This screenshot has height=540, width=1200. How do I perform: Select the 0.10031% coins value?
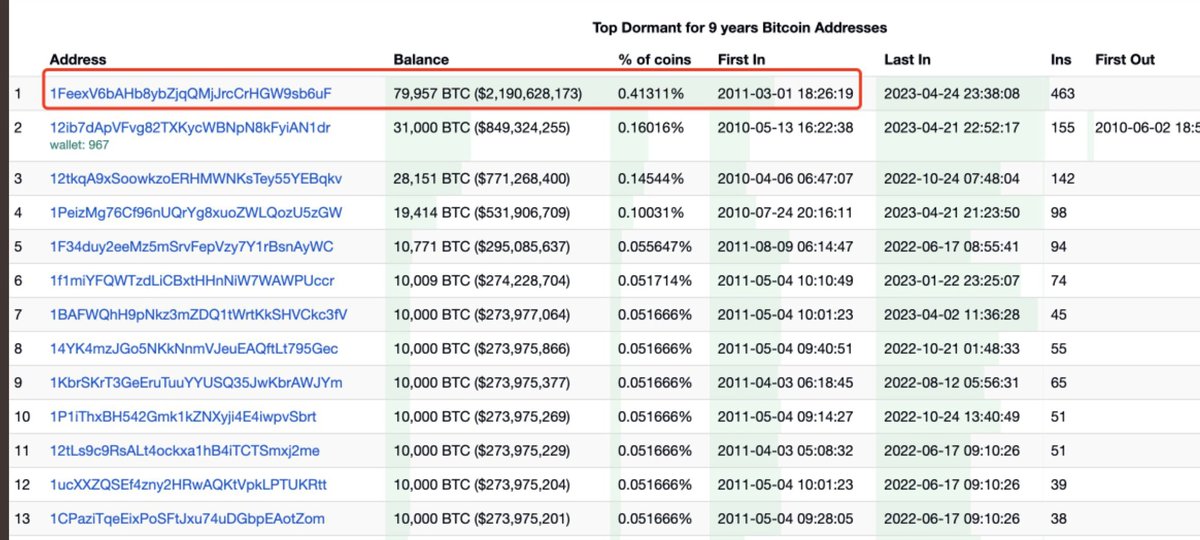(x=651, y=213)
